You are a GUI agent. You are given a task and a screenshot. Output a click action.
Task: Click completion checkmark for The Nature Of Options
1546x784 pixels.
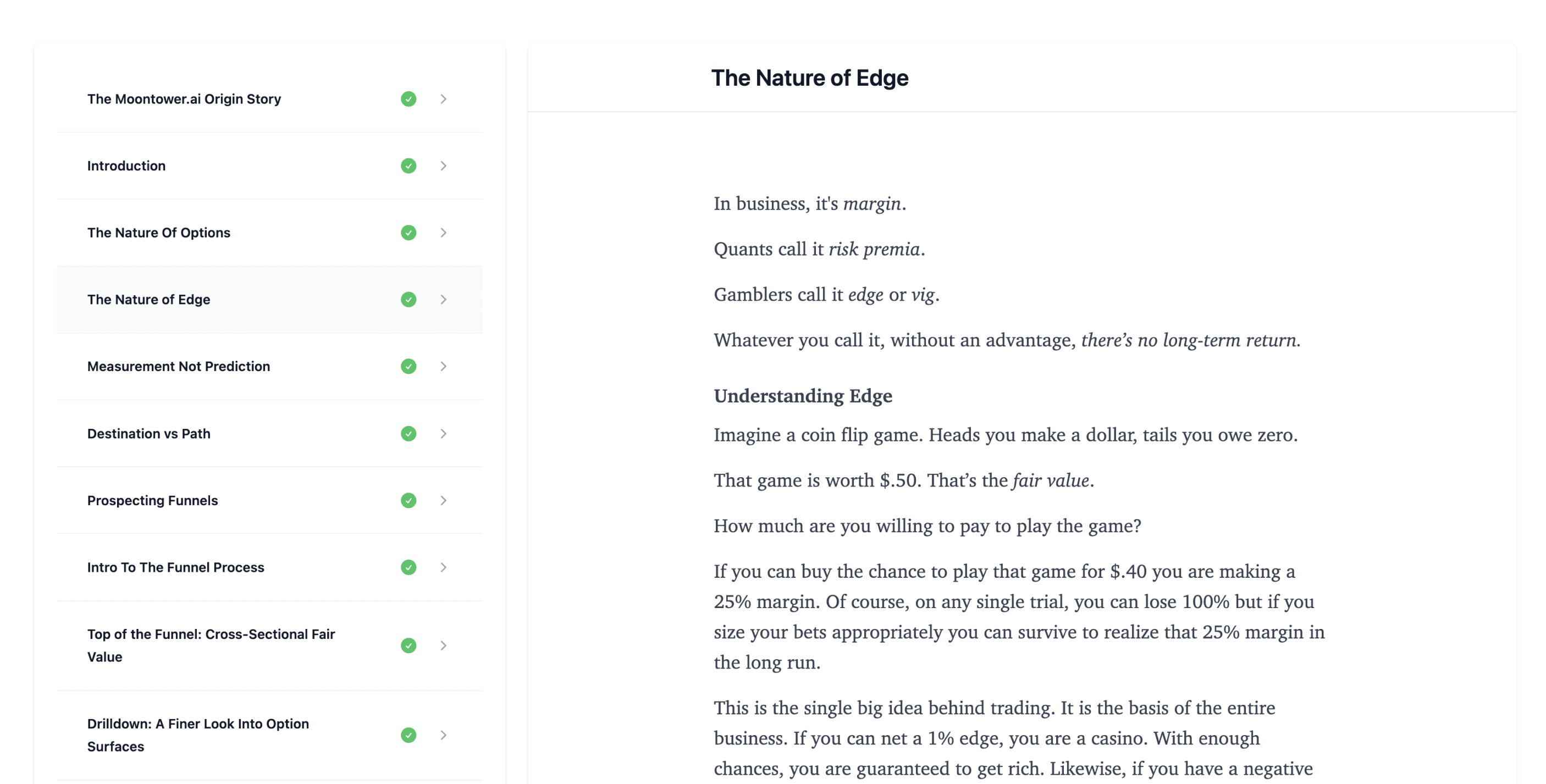tap(408, 233)
